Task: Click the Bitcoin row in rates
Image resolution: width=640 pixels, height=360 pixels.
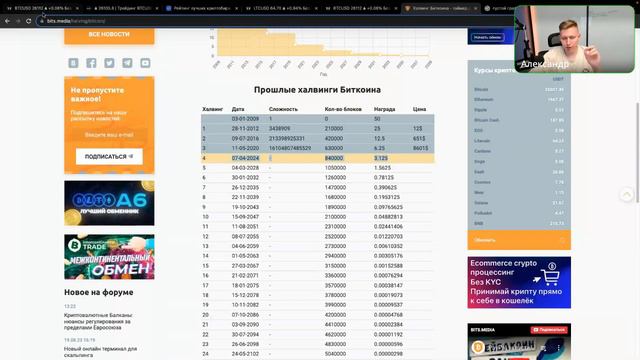Action: point(519,89)
